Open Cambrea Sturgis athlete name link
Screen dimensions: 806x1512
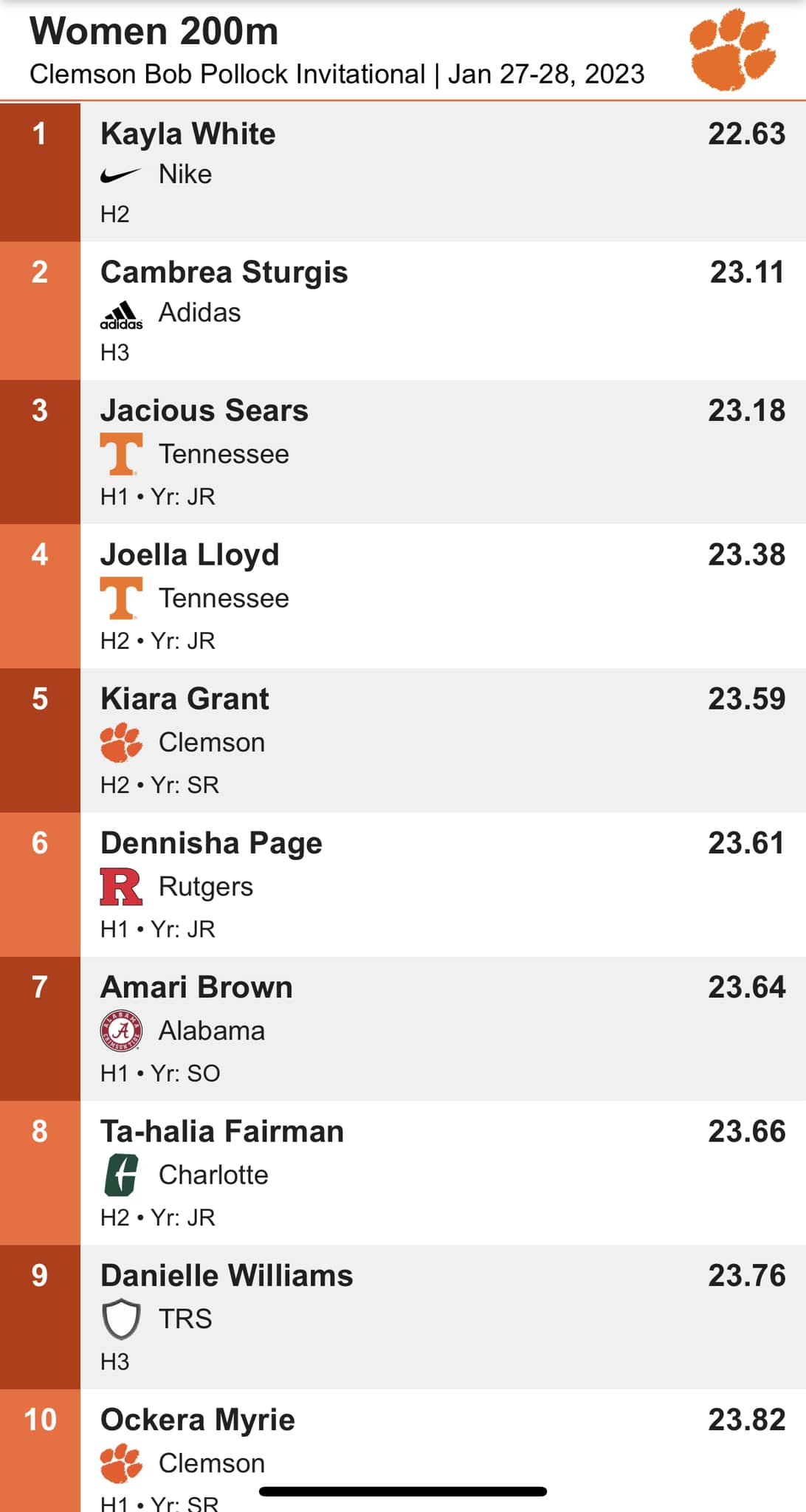[x=224, y=272]
